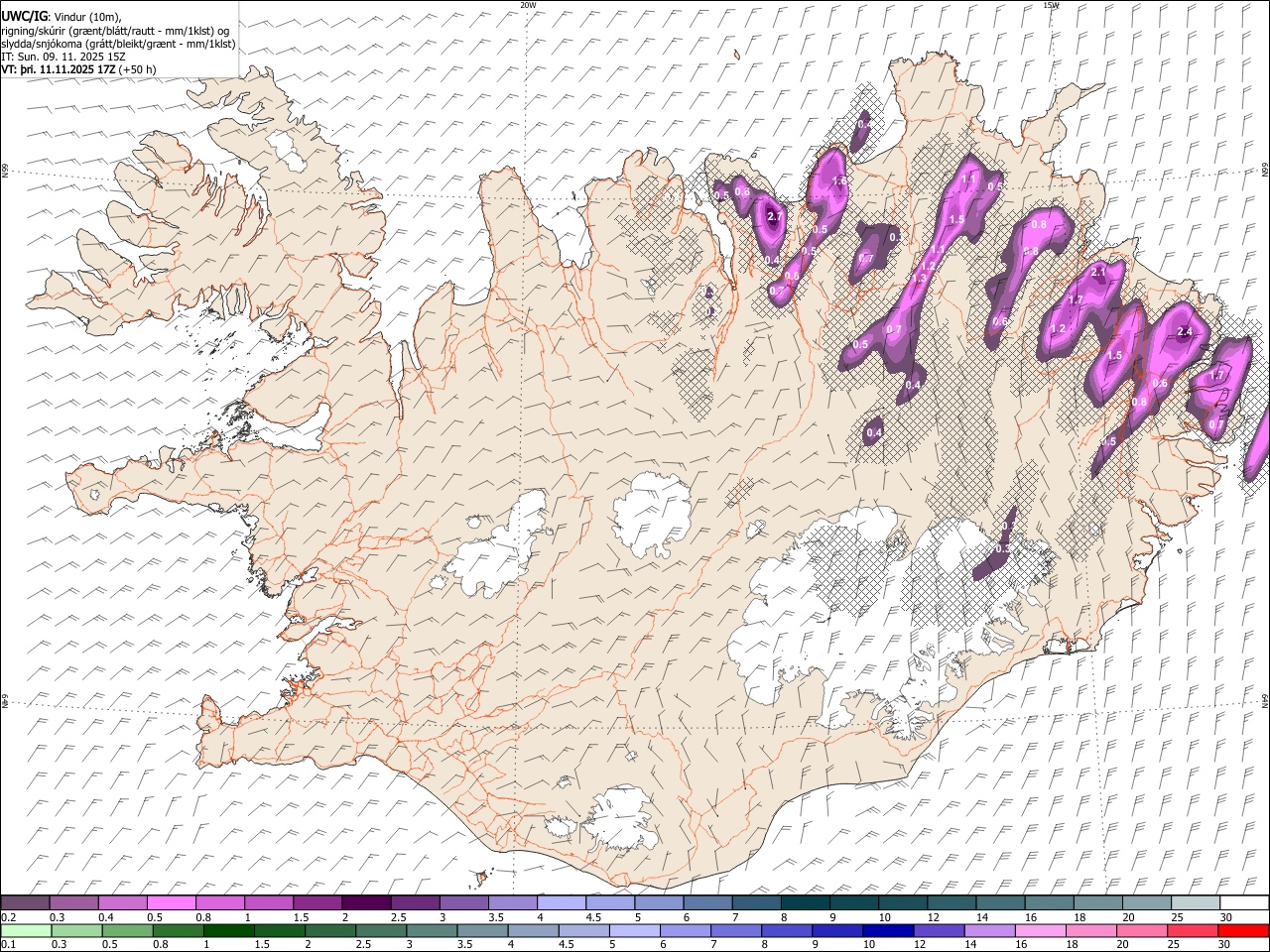Pick lower legend dark green swatch between 1 and 1.5
Viewport: 1270px width, 952px height.
228,930
